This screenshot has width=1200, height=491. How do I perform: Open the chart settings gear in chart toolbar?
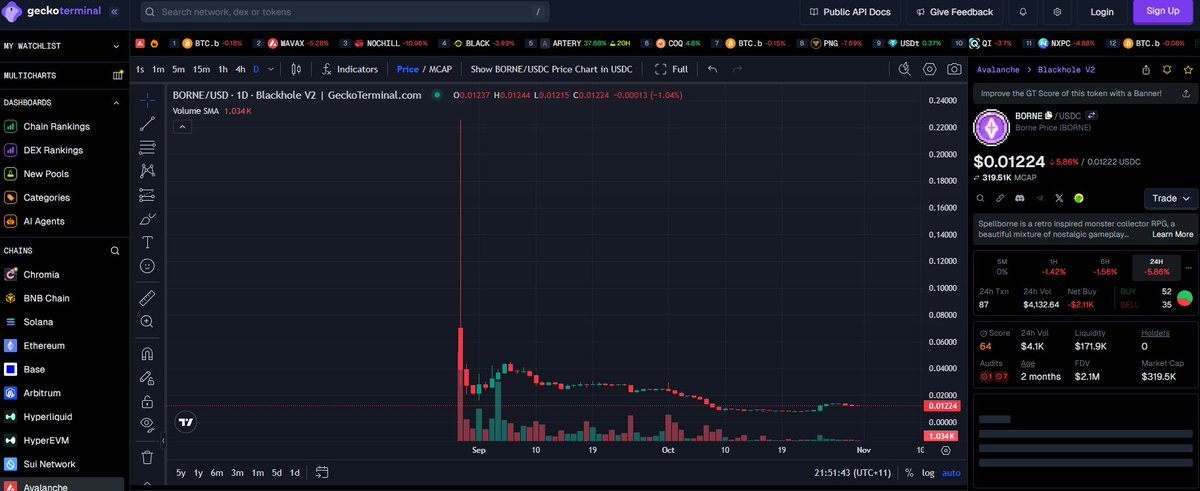coord(929,69)
